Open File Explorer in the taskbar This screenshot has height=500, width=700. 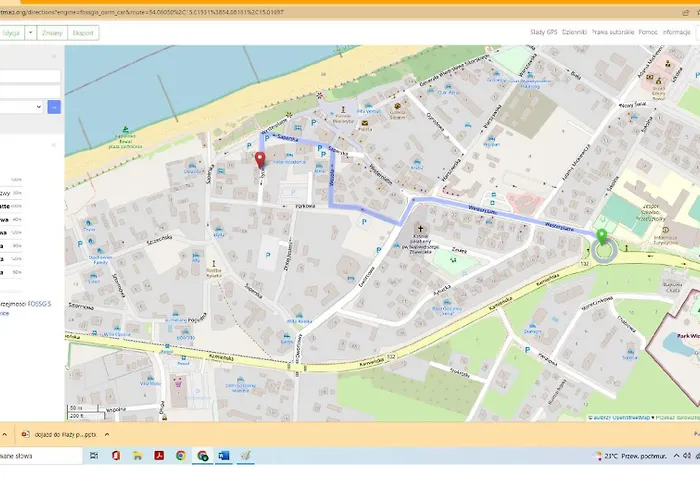click(x=138, y=456)
